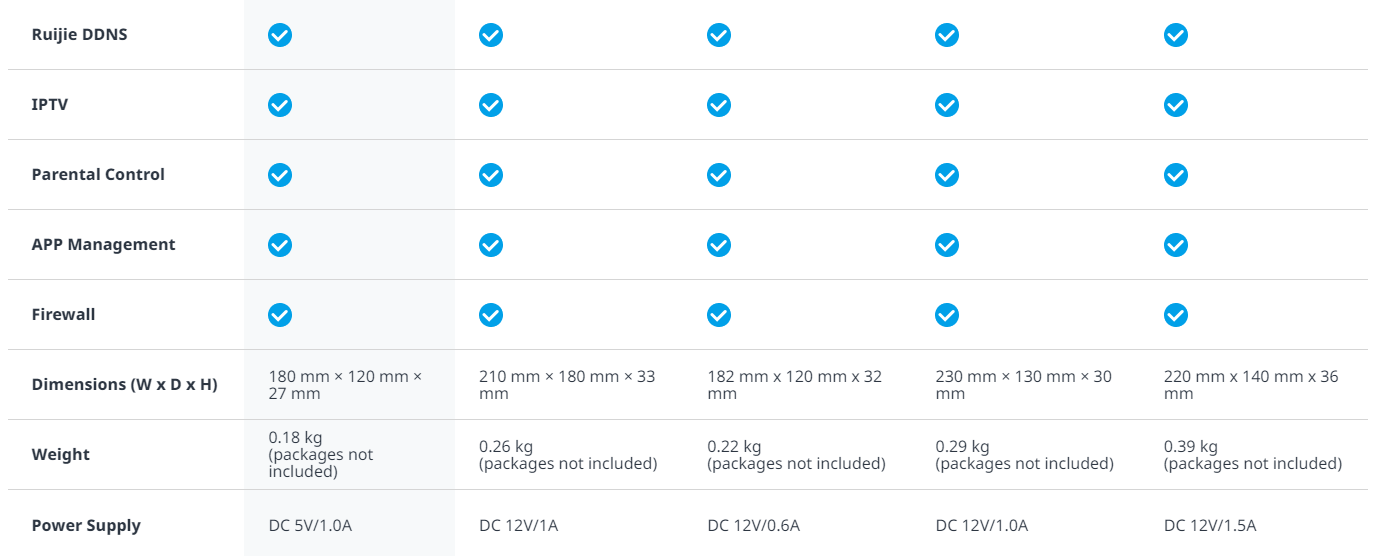Screen dimensions: 1381x556
Task: Click Parental Control checkmark in fifth column
Action: tap(1176, 175)
